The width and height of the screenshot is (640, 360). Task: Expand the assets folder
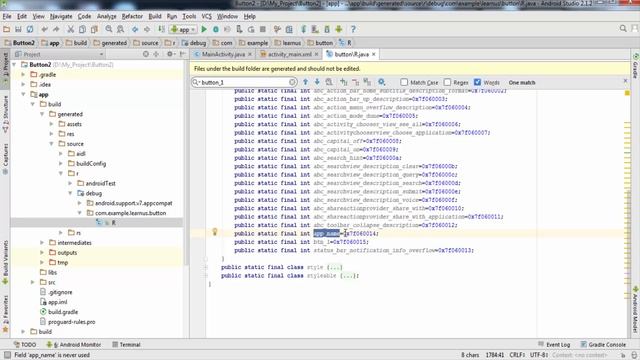coord(51,124)
